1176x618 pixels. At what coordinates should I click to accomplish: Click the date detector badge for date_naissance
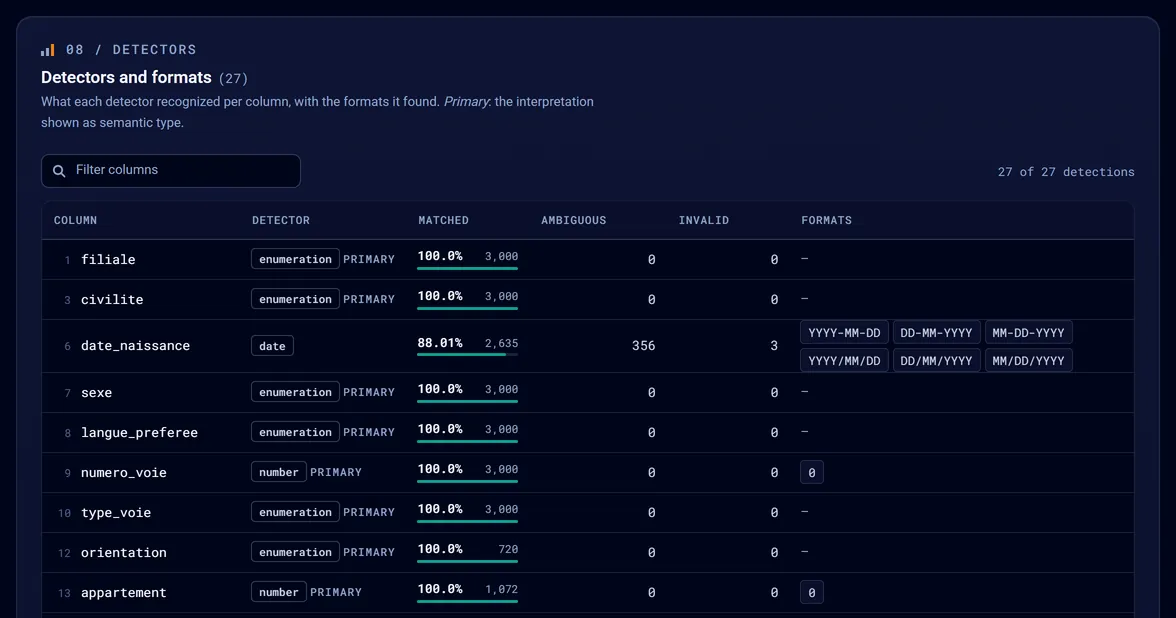click(272, 346)
